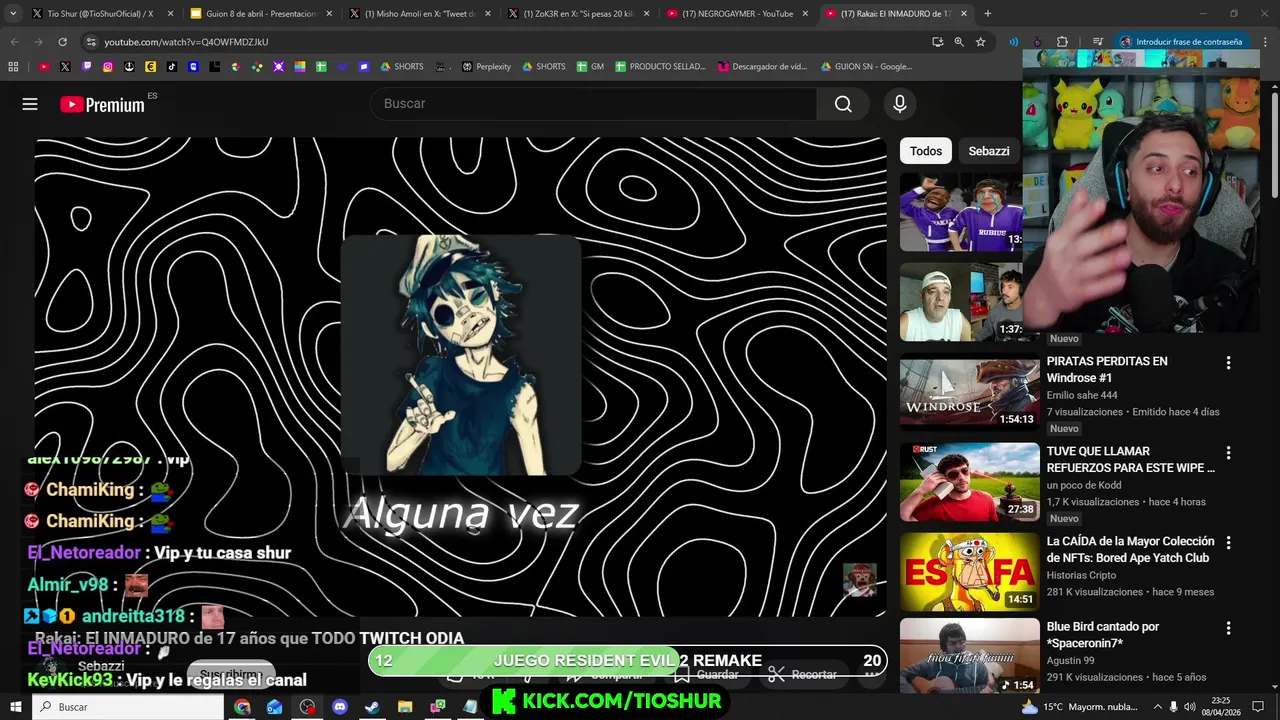The height and width of the screenshot is (720, 1280).
Task: Open the YouTube guide hamburger menu
Action: click(x=30, y=104)
